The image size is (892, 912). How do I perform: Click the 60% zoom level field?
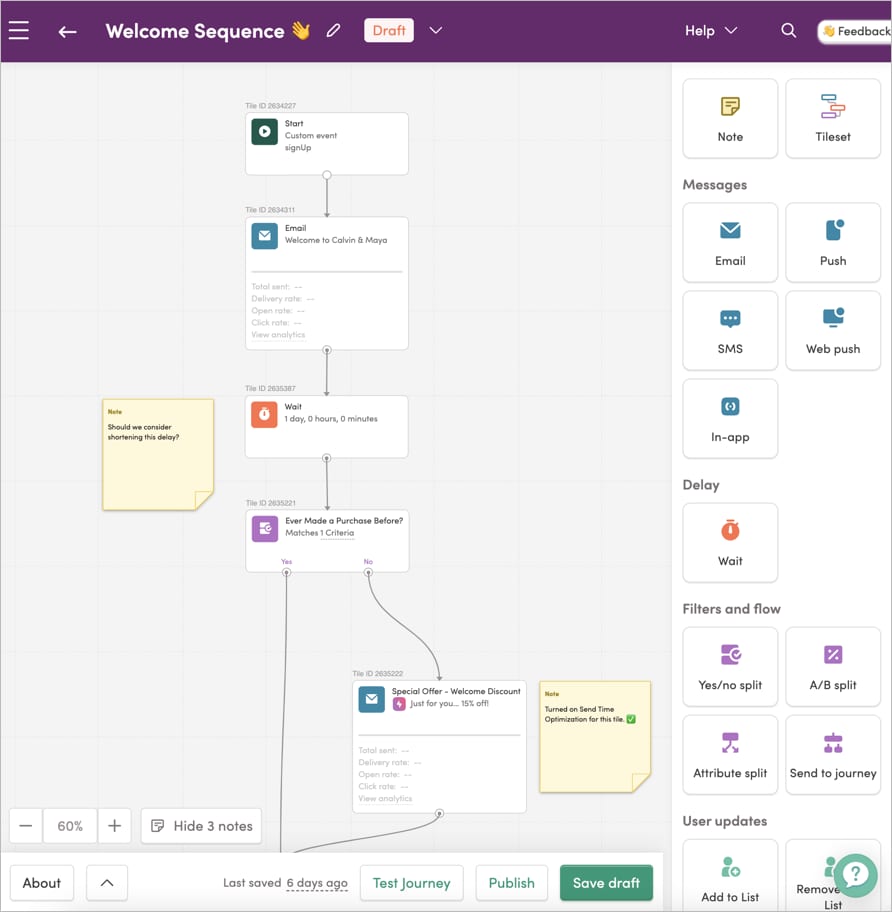coord(70,825)
